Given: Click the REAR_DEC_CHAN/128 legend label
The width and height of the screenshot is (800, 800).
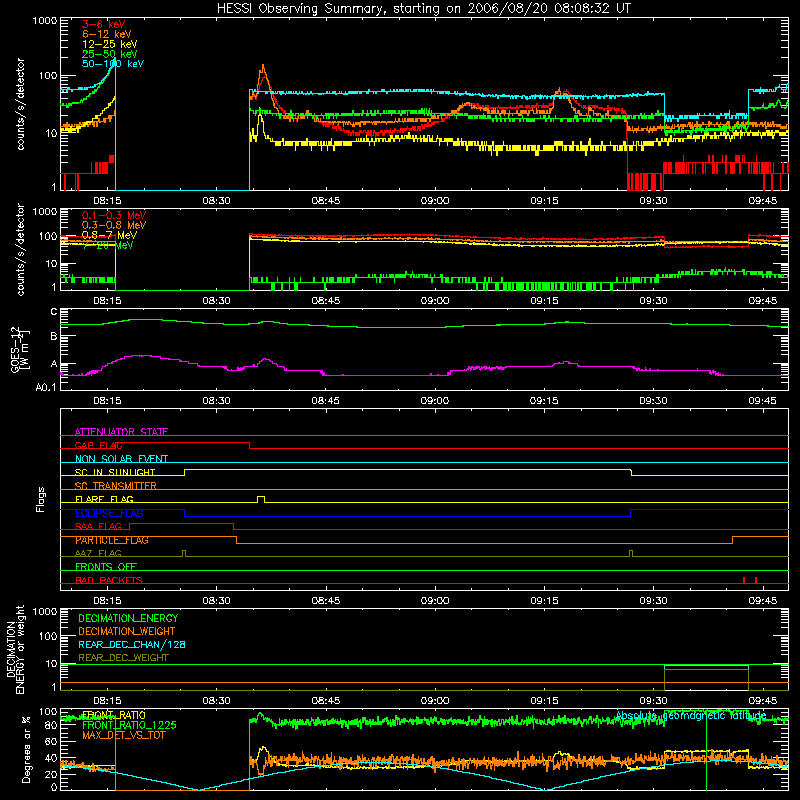Looking at the screenshot, I should pyautogui.click(x=132, y=644).
